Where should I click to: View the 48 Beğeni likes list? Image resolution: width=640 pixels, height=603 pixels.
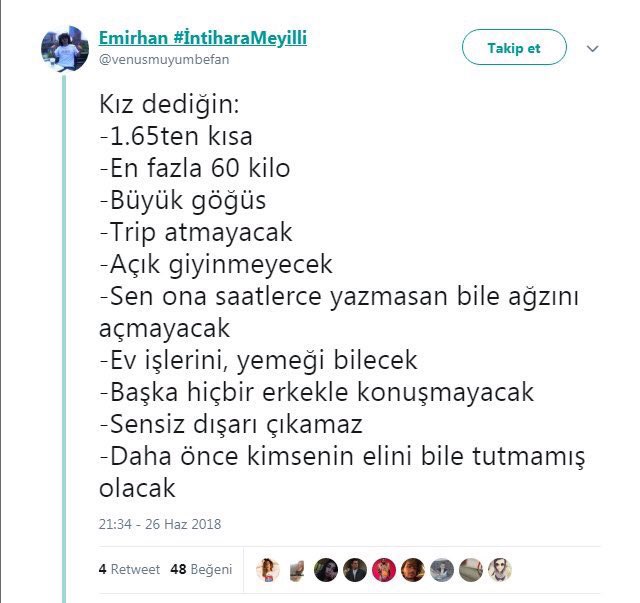[x=201, y=569]
